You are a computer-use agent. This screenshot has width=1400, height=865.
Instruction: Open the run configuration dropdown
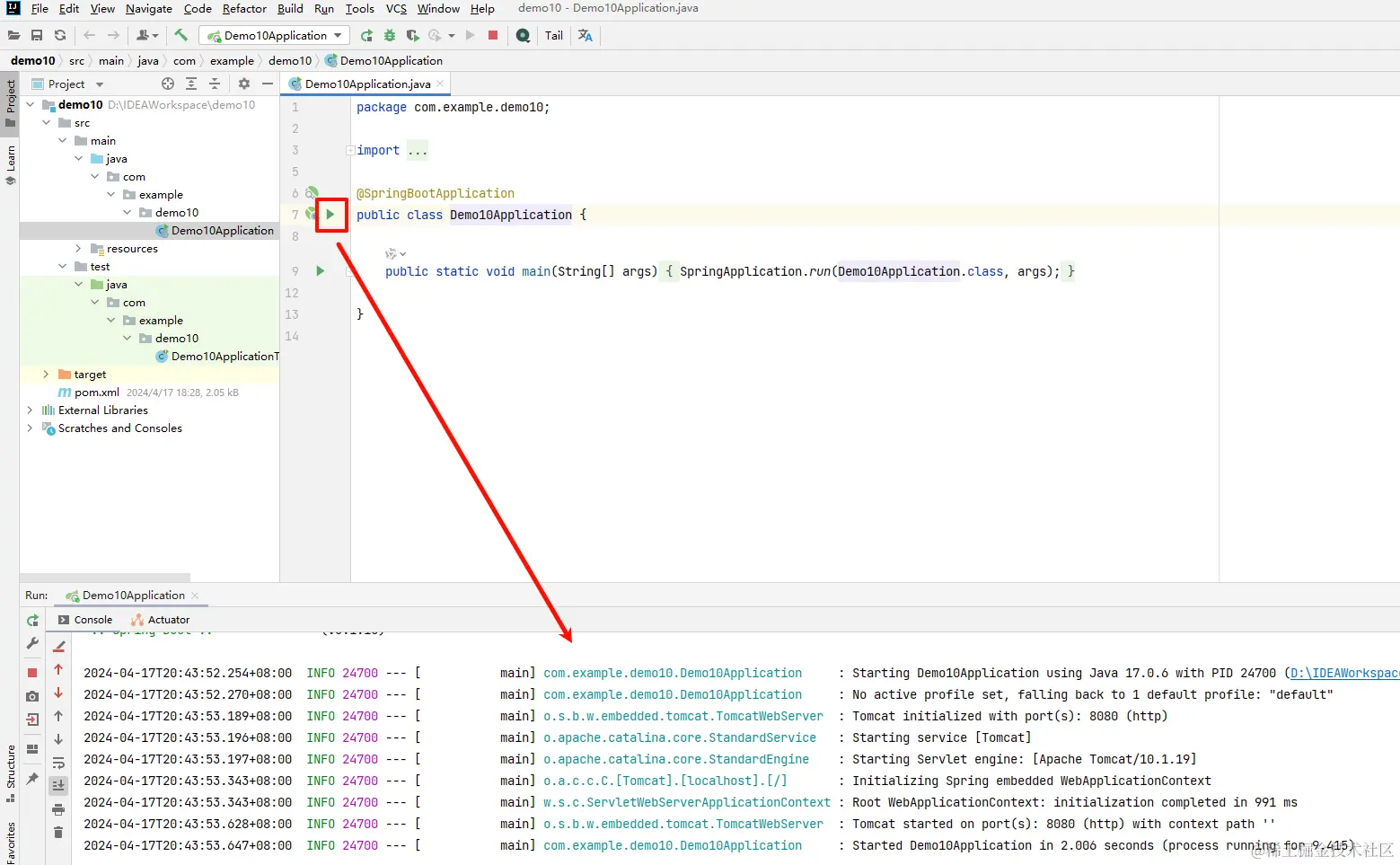click(x=275, y=35)
